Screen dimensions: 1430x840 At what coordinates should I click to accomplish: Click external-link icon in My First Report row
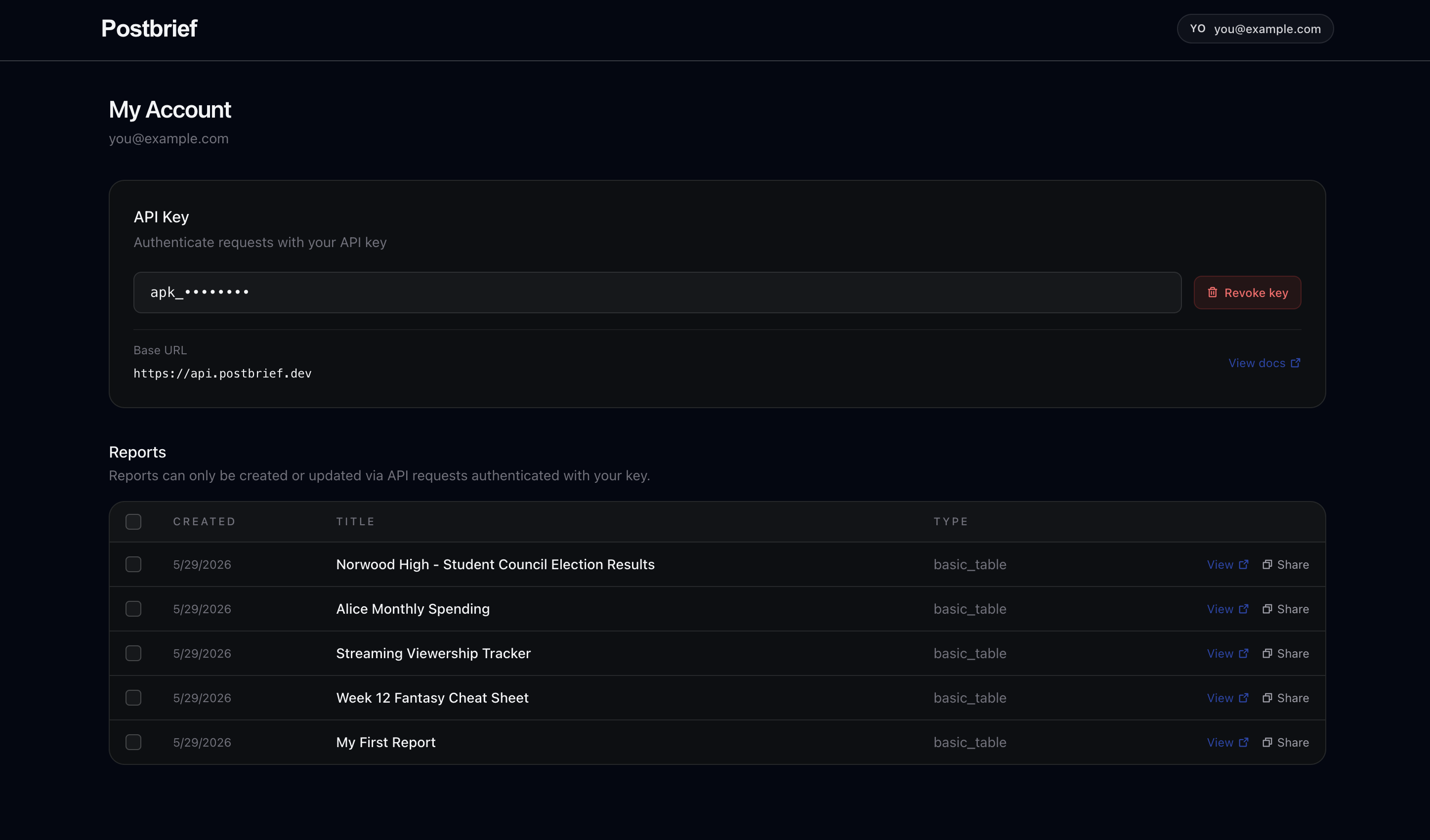(x=1243, y=742)
